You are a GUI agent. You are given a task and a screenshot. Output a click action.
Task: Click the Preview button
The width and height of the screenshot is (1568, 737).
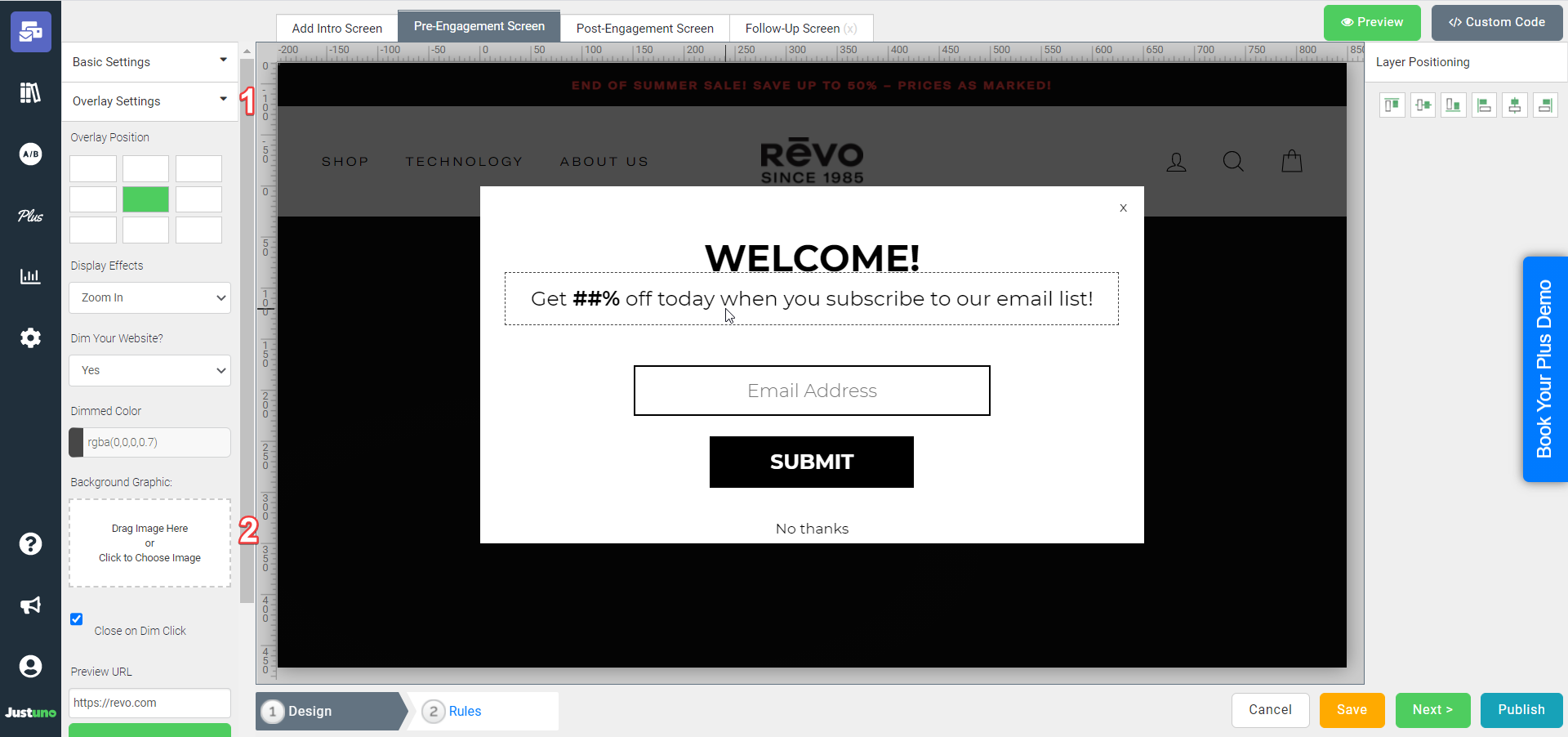[x=1371, y=22]
